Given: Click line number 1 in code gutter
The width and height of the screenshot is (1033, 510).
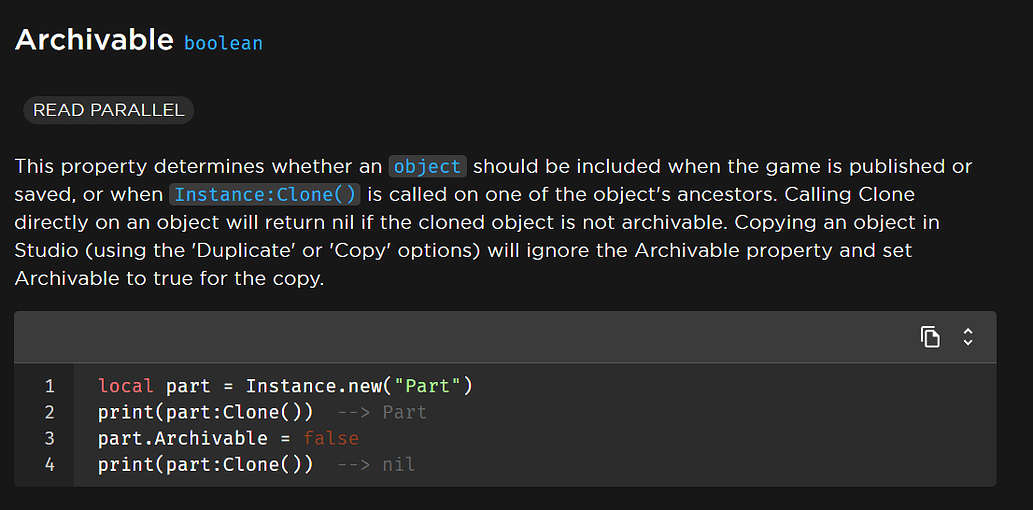Looking at the screenshot, I should (x=50, y=386).
